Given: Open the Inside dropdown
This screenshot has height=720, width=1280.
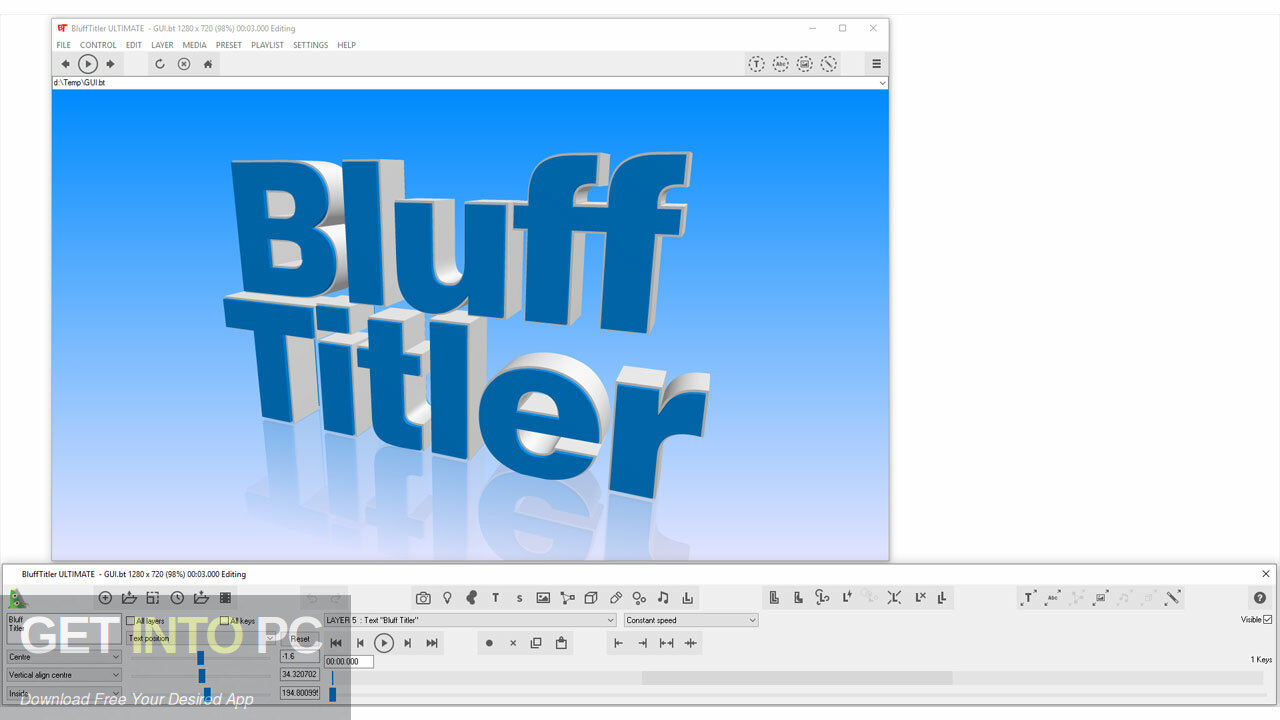Looking at the screenshot, I should (64, 693).
